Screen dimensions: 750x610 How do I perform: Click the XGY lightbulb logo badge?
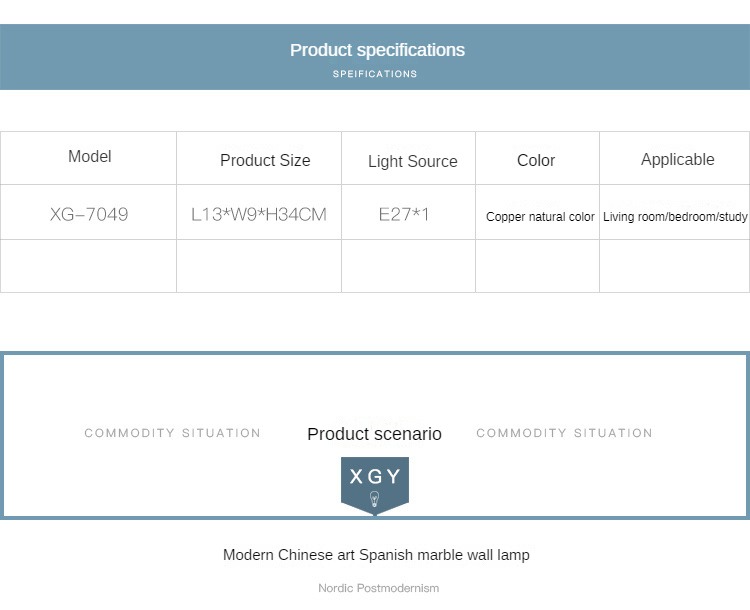tap(375, 484)
